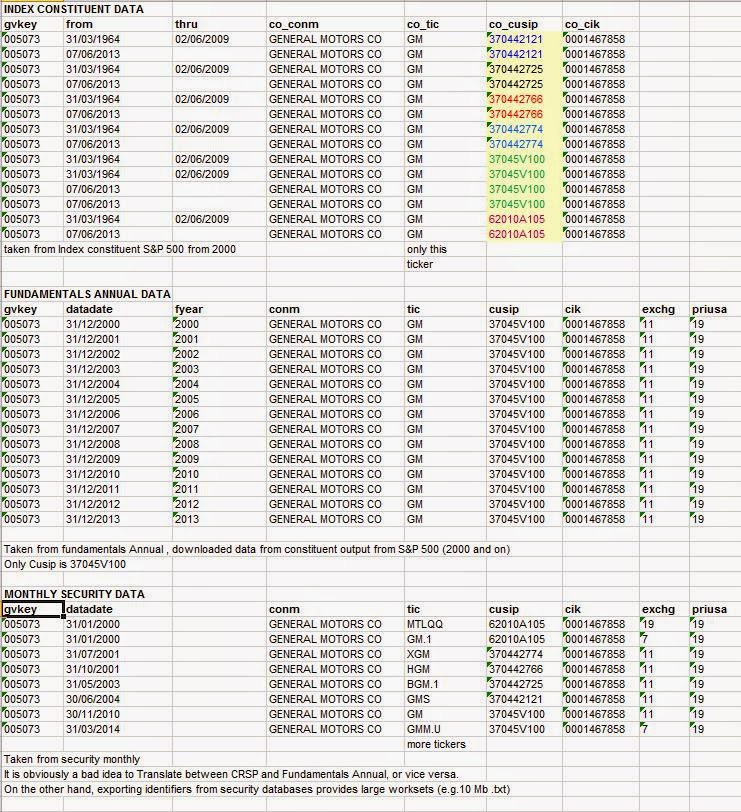Select cell with ticker BGM.1

[445, 684]
